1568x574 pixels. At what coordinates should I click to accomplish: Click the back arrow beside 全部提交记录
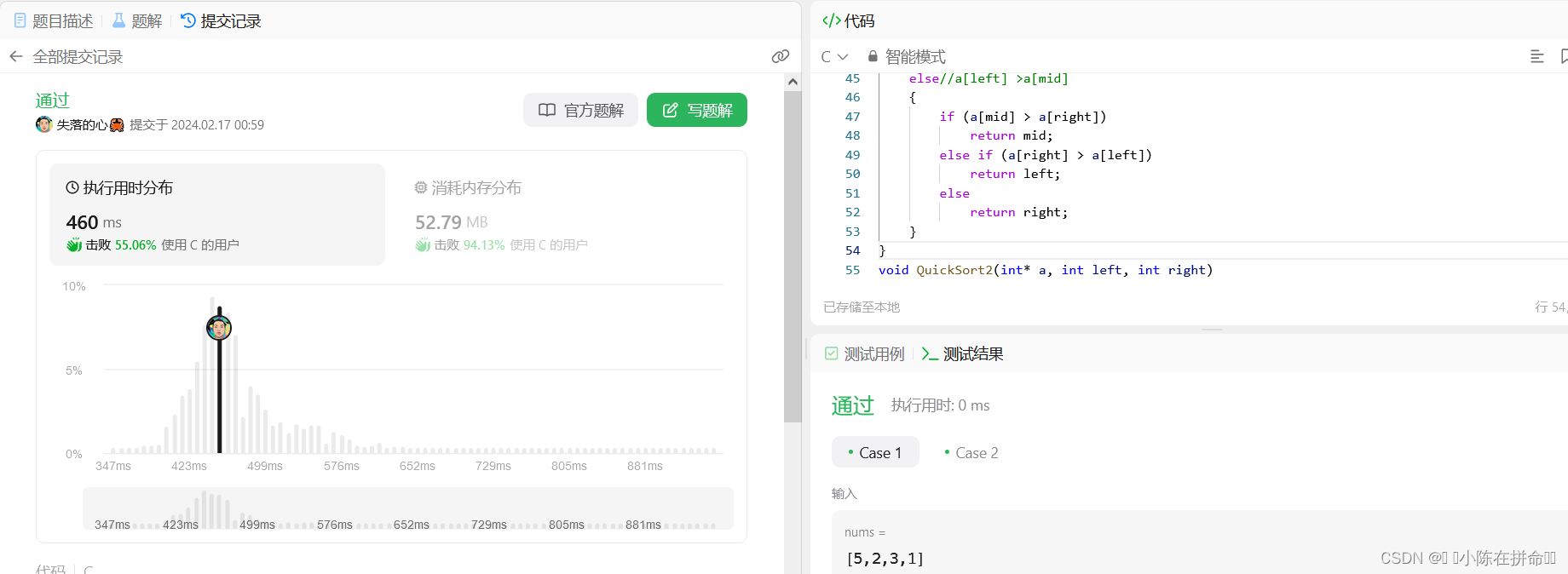click(x=16, y=57)
